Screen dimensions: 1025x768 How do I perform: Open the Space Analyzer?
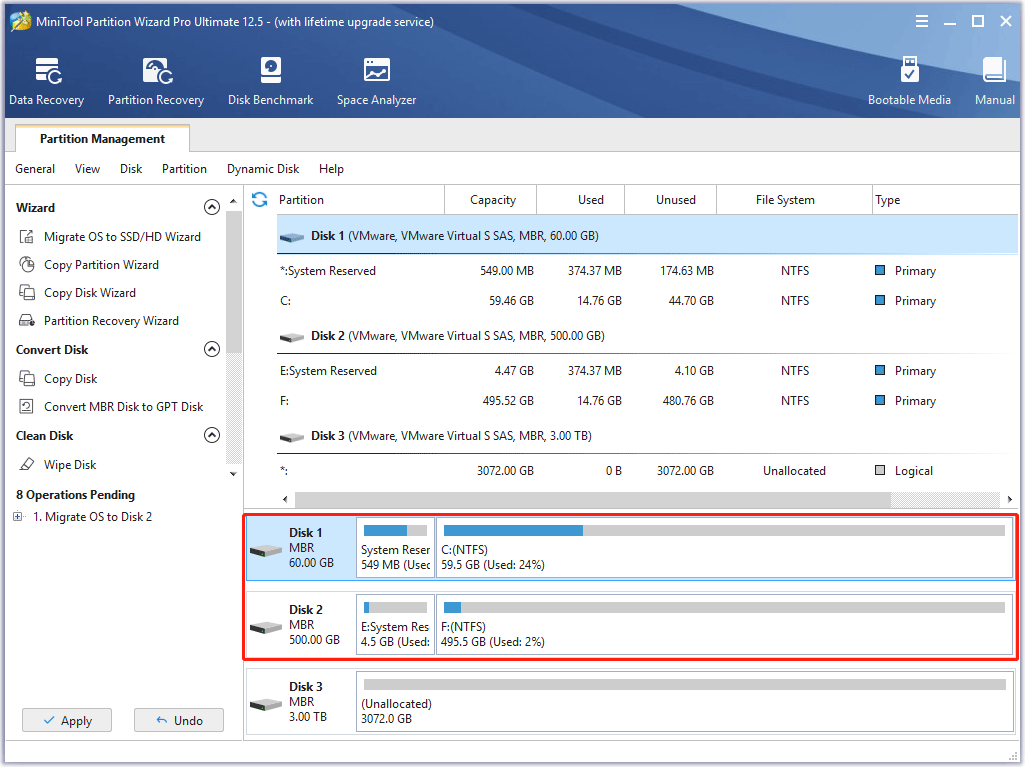click(376, 80)
